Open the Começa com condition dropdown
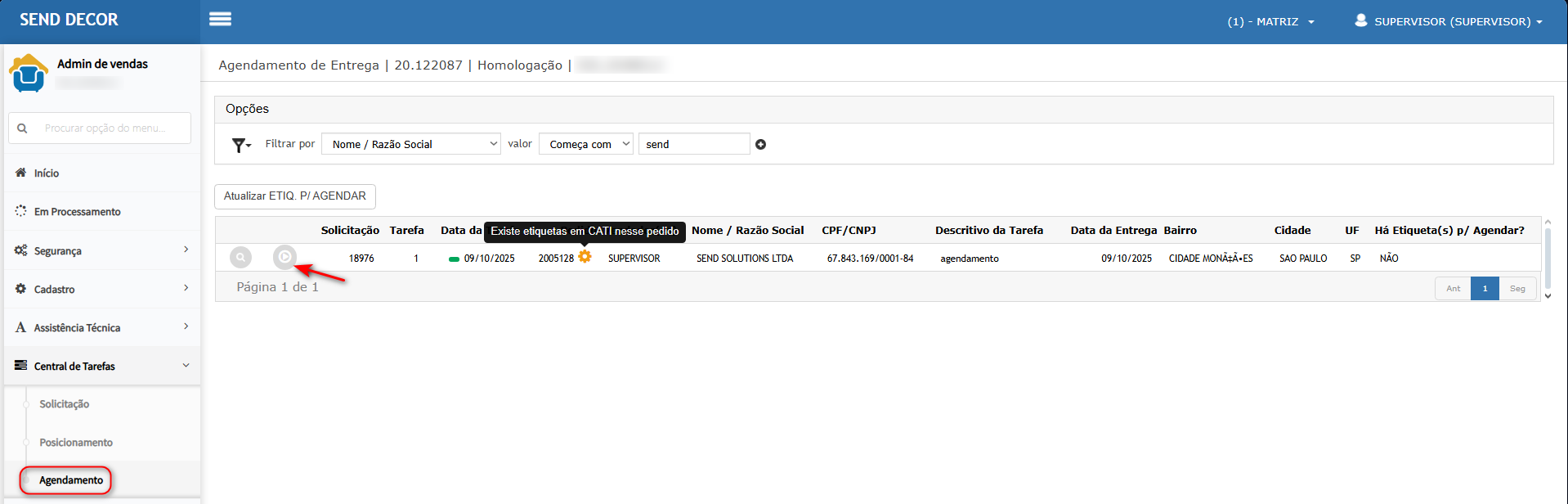This screenshot has height=504, width=1568. coord(585,144)
